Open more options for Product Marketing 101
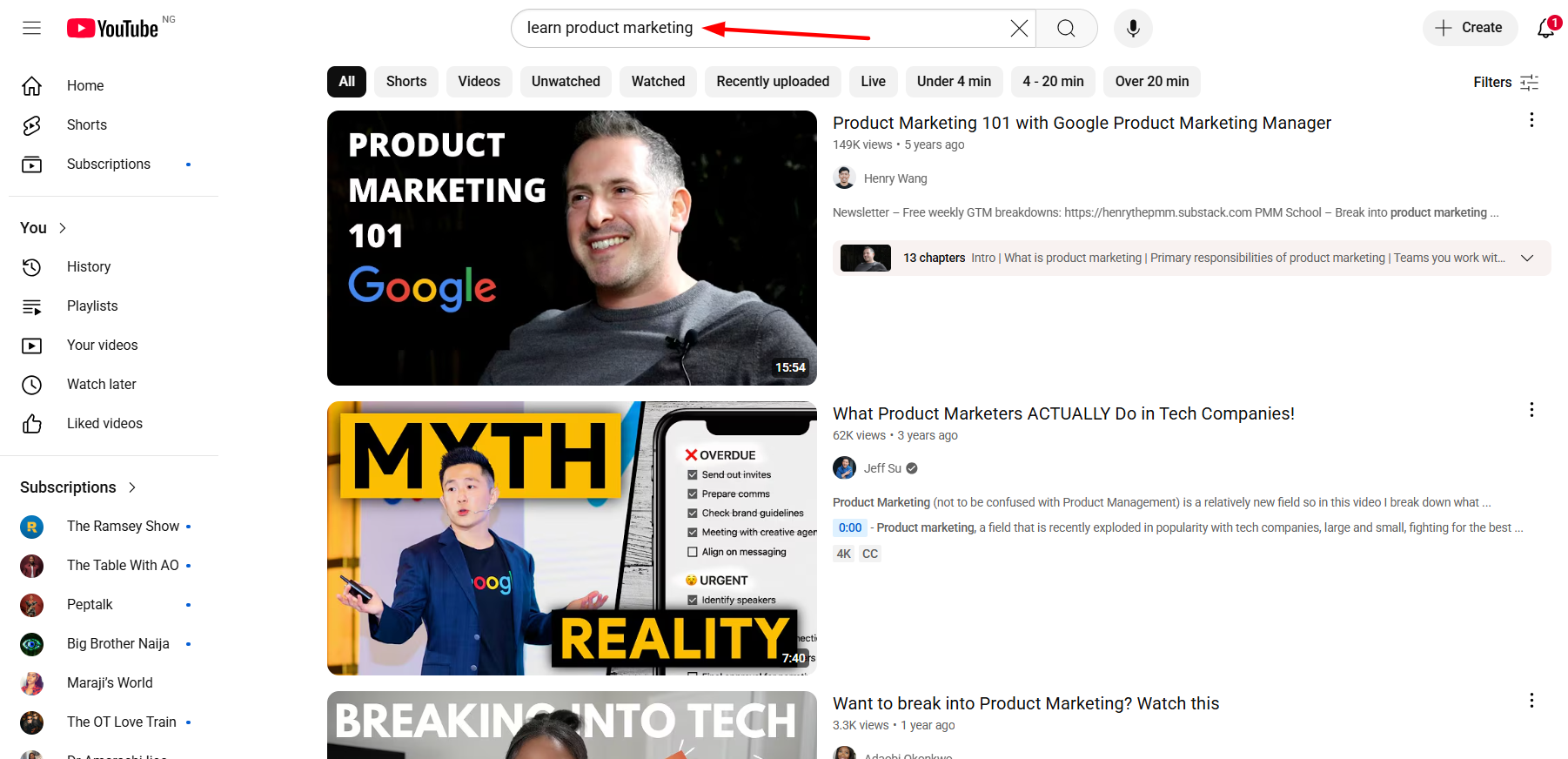This screenshot has height=759, width=1568. [x=1531, y=120]
